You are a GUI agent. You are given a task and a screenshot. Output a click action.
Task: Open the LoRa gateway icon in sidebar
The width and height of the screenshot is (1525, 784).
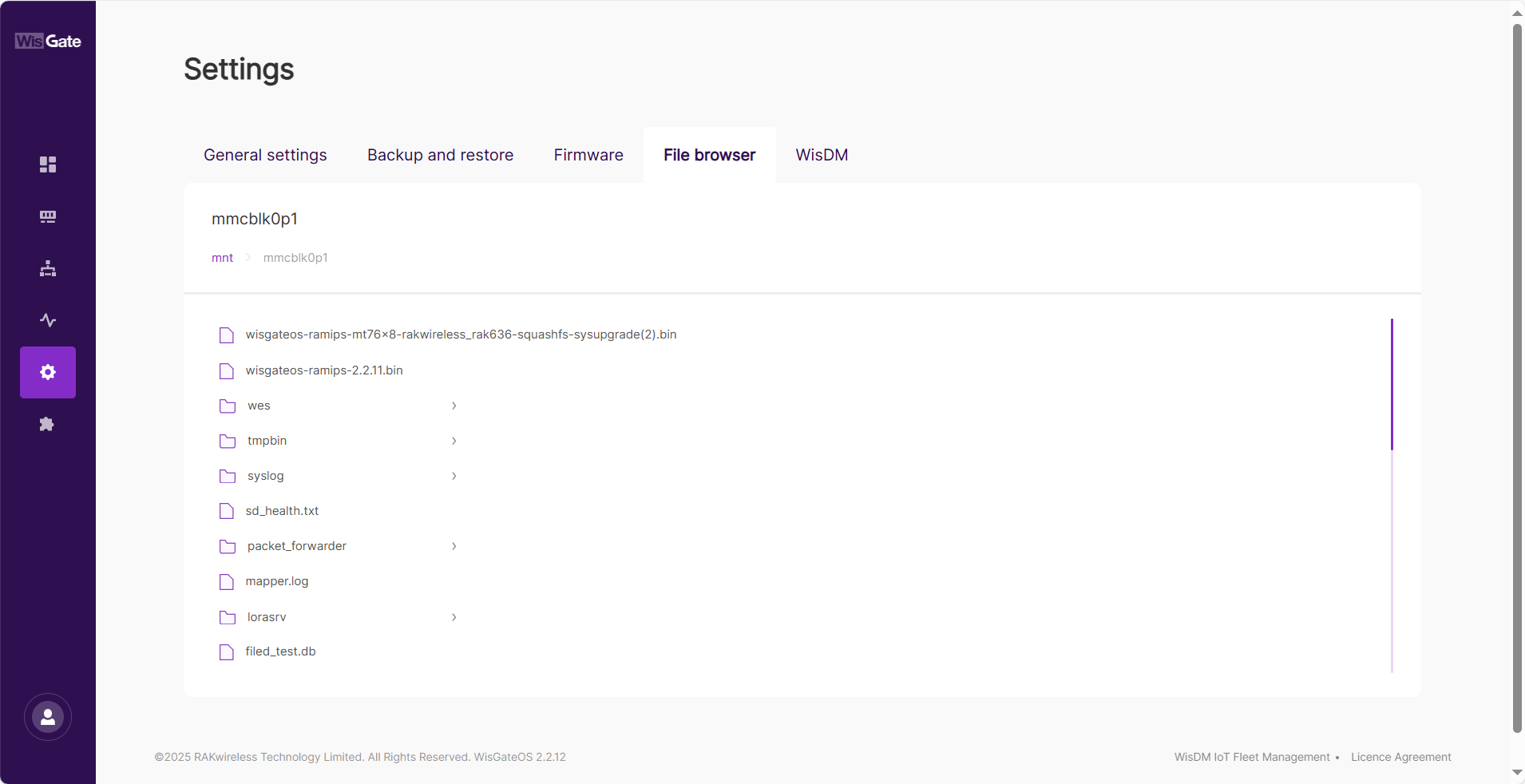(48, 216)
